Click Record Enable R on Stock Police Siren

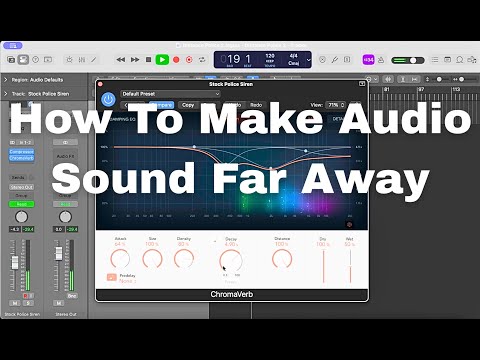click(25, 296)
